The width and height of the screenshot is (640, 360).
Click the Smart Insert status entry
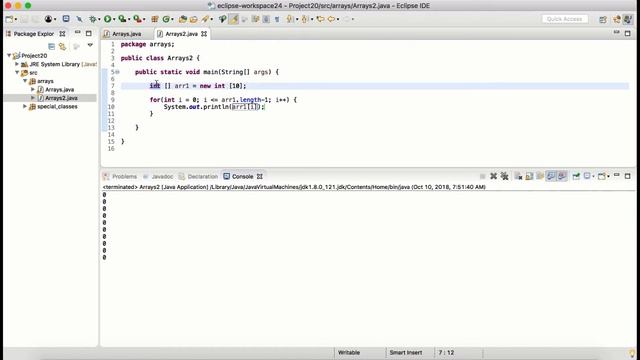[x=406, y=352]
